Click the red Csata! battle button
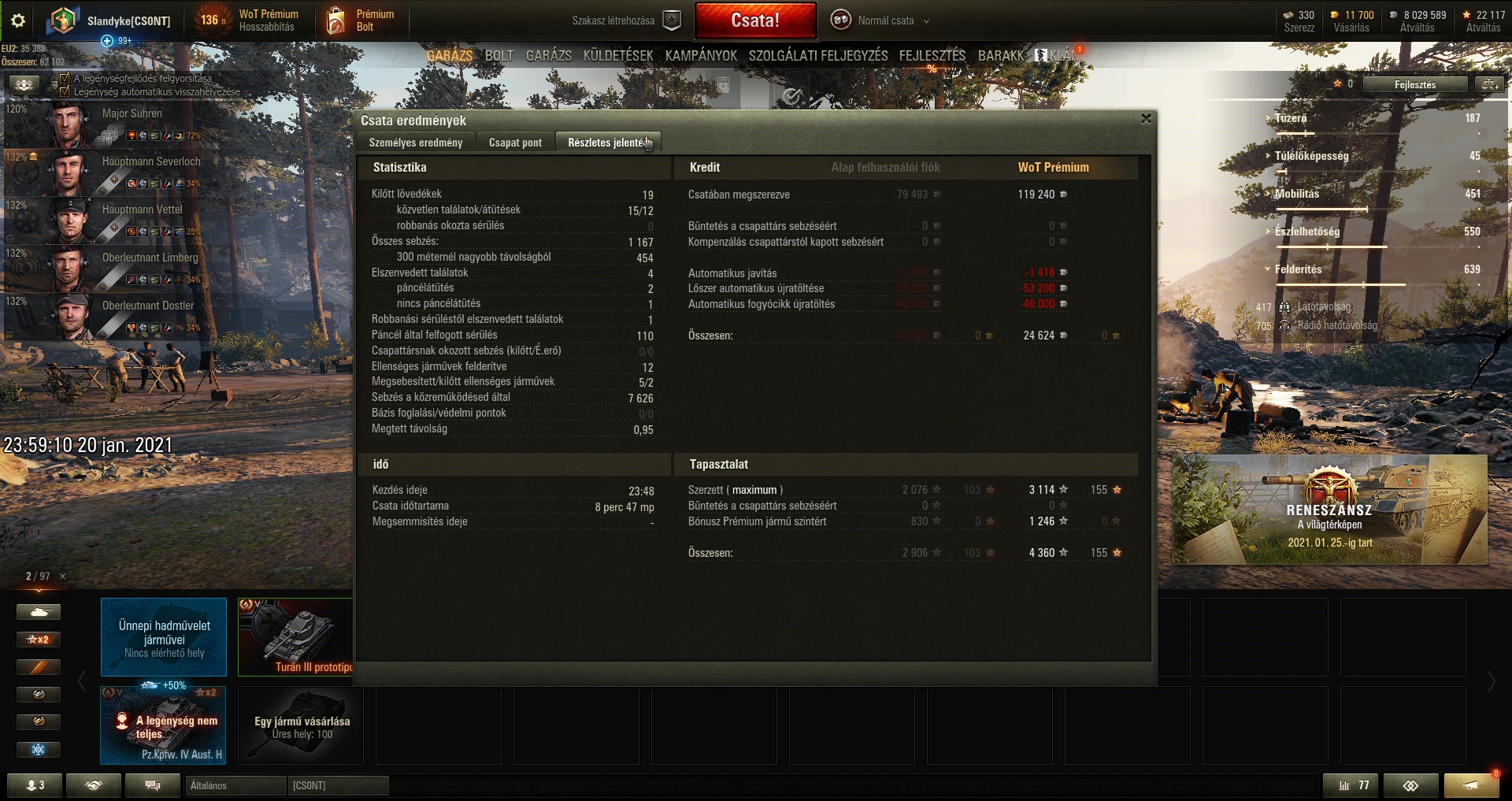Screen dimensions: 1512x801 (755, 20)
